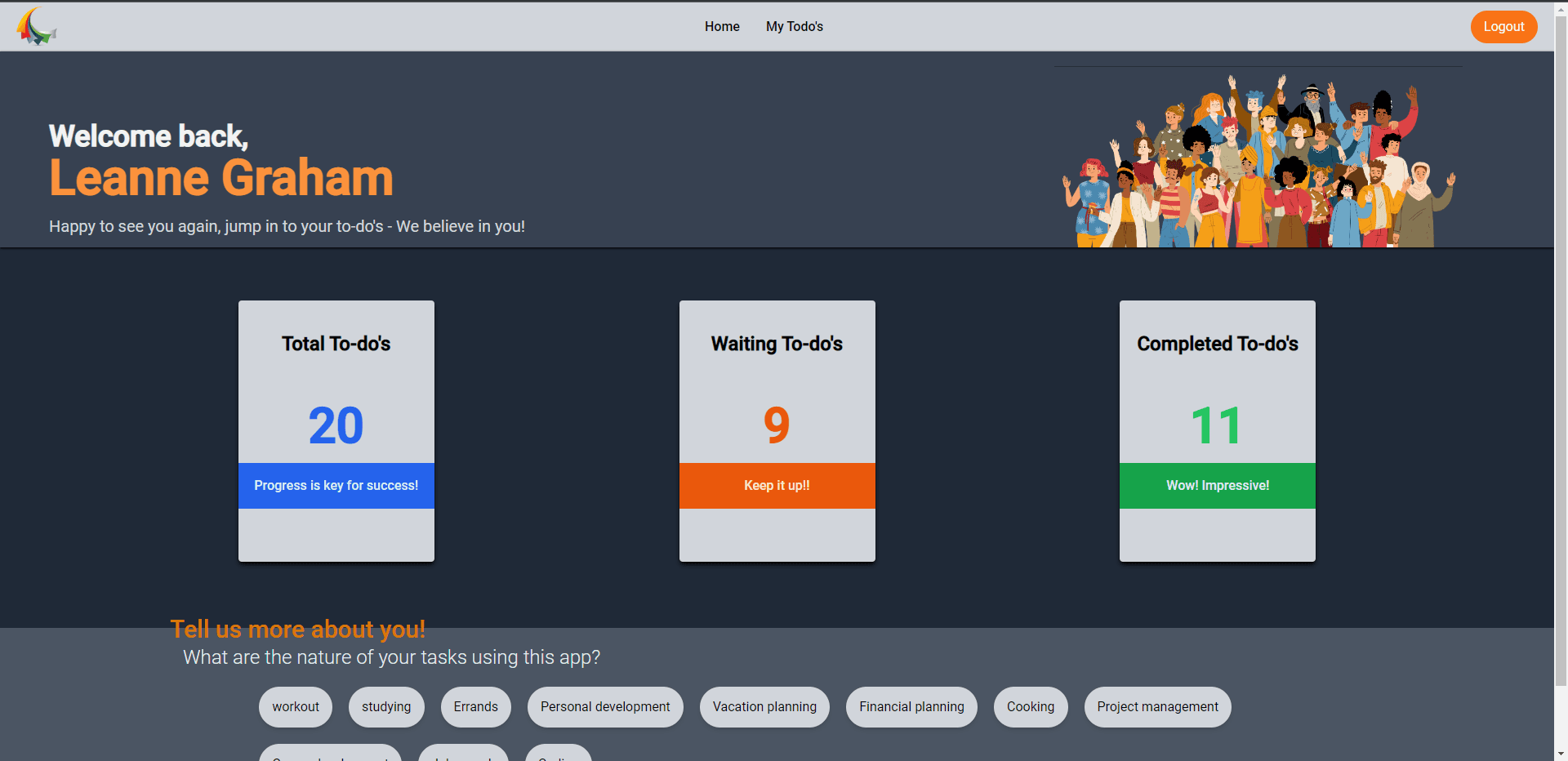1568x761 pixels.
Task: Click the celebrating crowd illustration
Action: tap(1258, 159)
